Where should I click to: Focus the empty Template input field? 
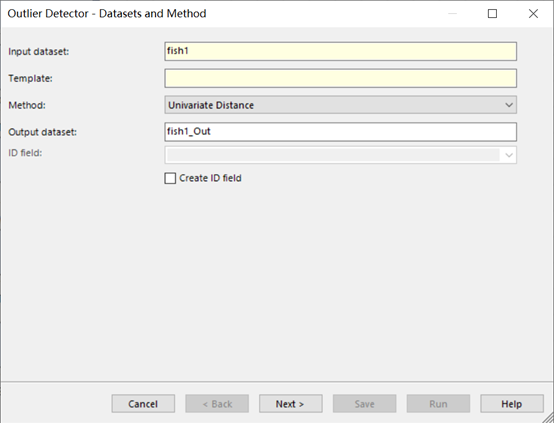pyautogui.click(x=340, y=78)
